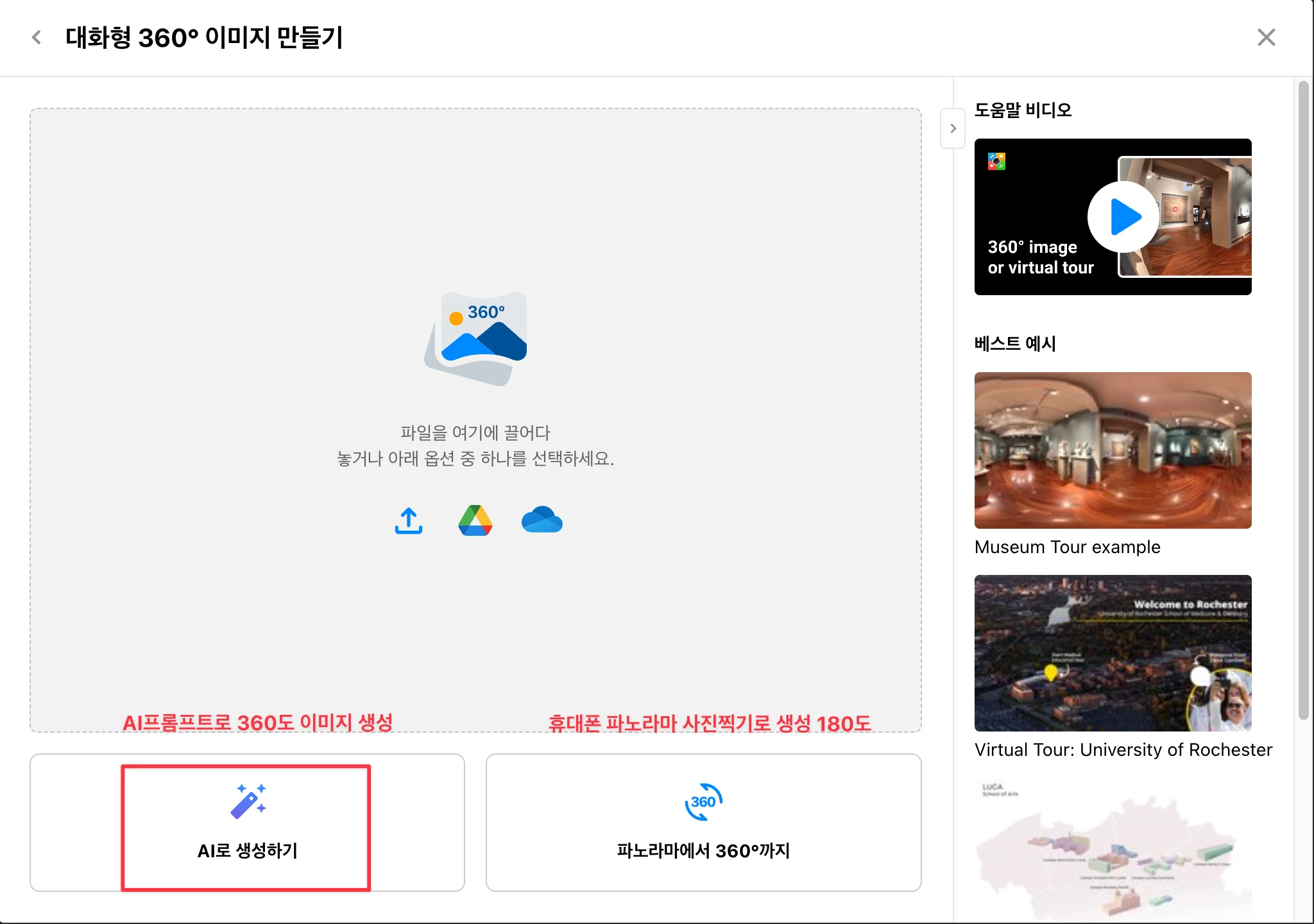
Task: Open the LUCA School of Arts map example
Action: (x=1113, y=851)
